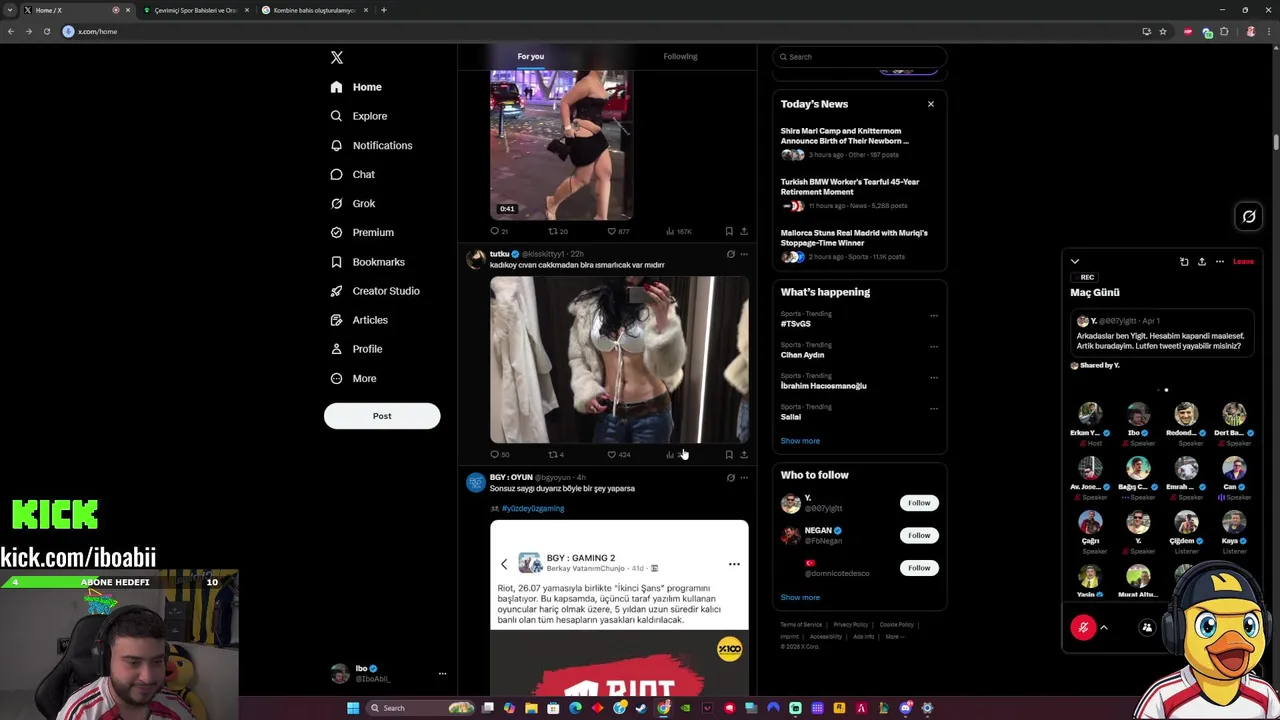Collapse the Maç Günü Space panel
This screenshot has width=1280, height=720.
(1075, 262)
